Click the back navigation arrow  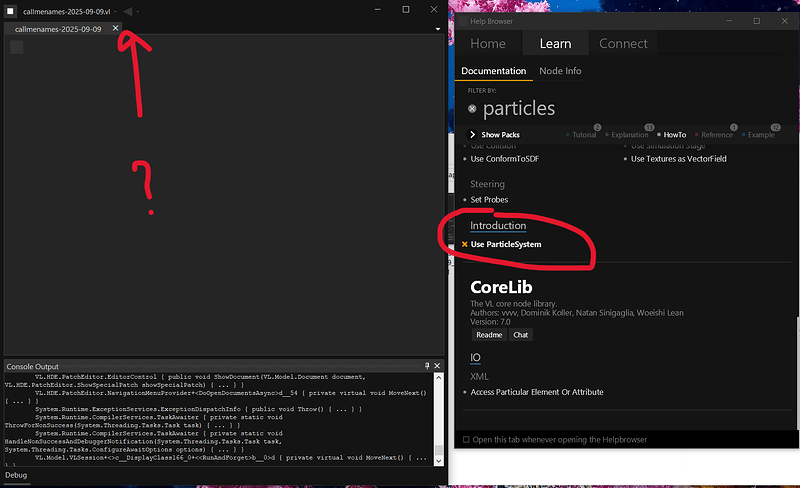coord(127,10)
